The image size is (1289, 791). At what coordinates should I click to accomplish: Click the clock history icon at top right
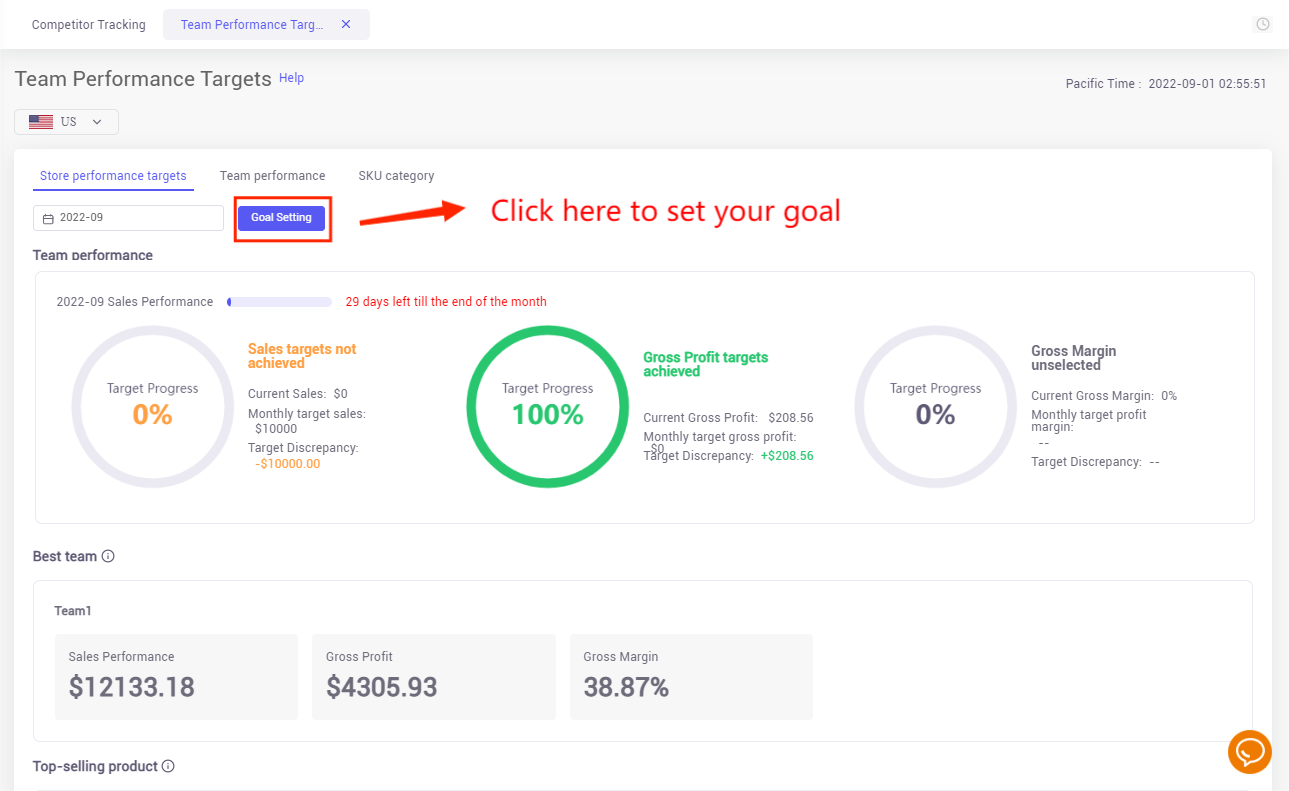tap(1263, 24)
